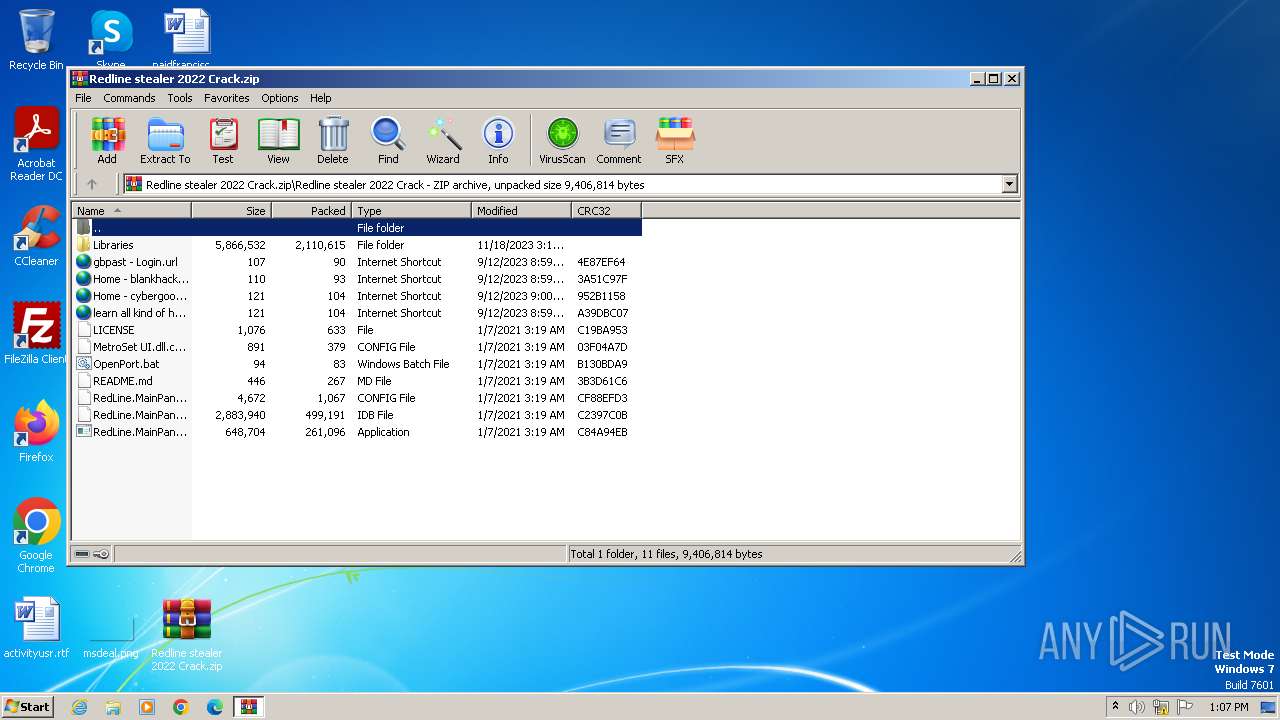The width and height of the screenshot is (1280, 720).
Task: Select the RedLine.MainPan Application file
Action: [357, 432]
